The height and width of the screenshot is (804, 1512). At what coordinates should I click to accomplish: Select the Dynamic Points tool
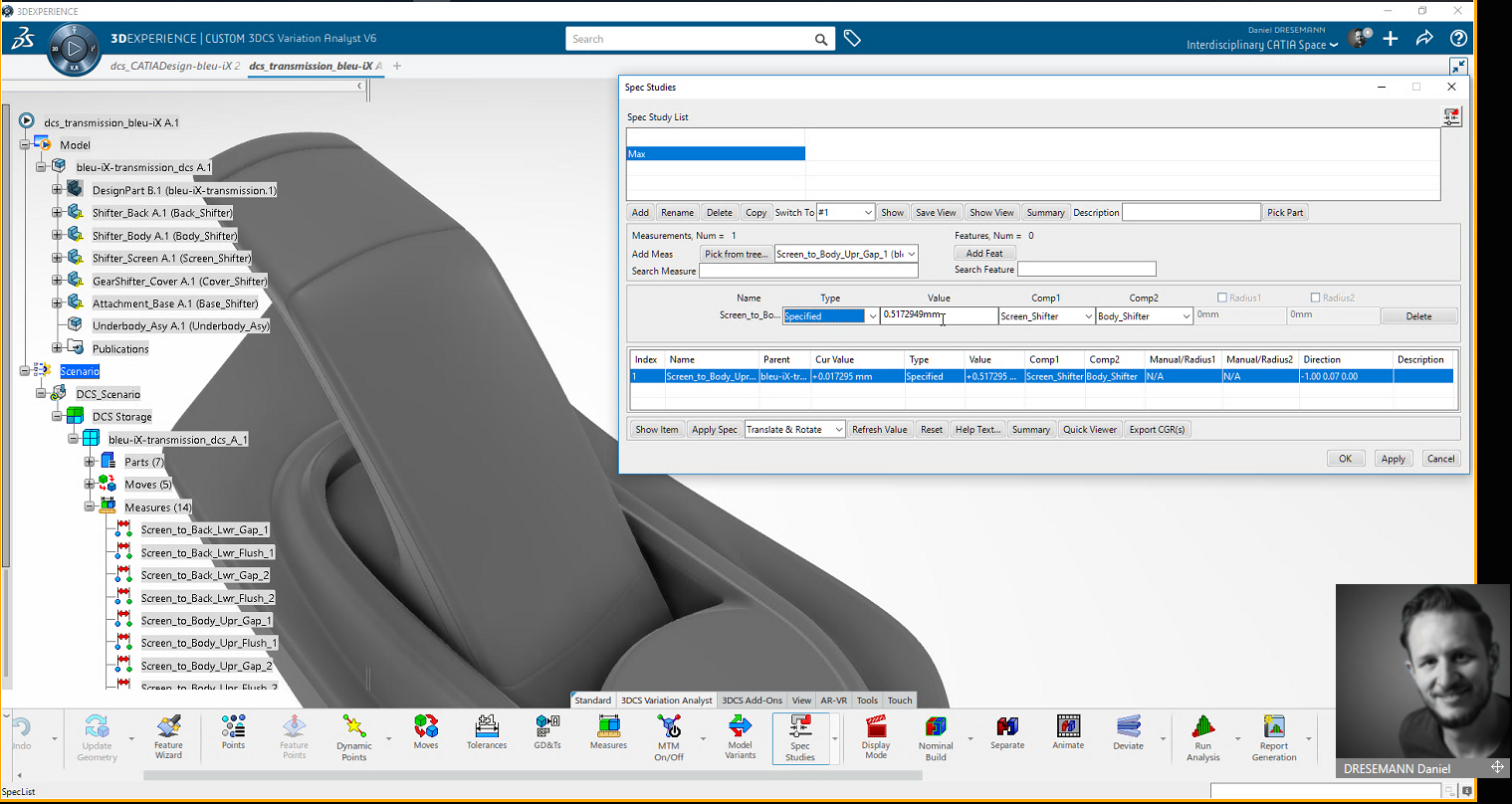[x=354, y=737]
